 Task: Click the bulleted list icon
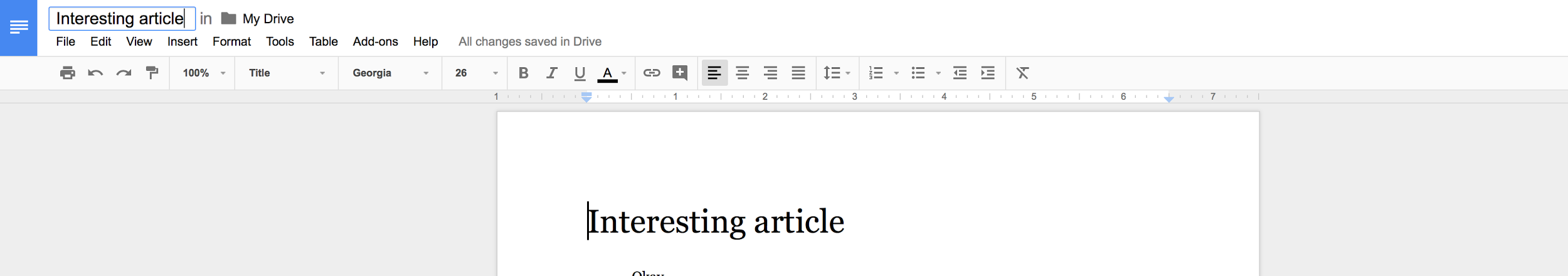click(918, 73)
